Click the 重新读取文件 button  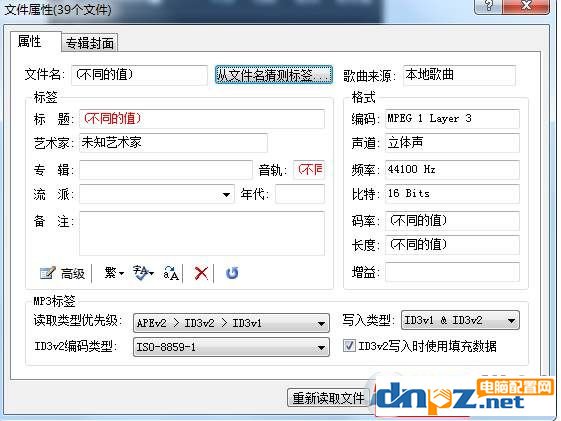point(328,398)
